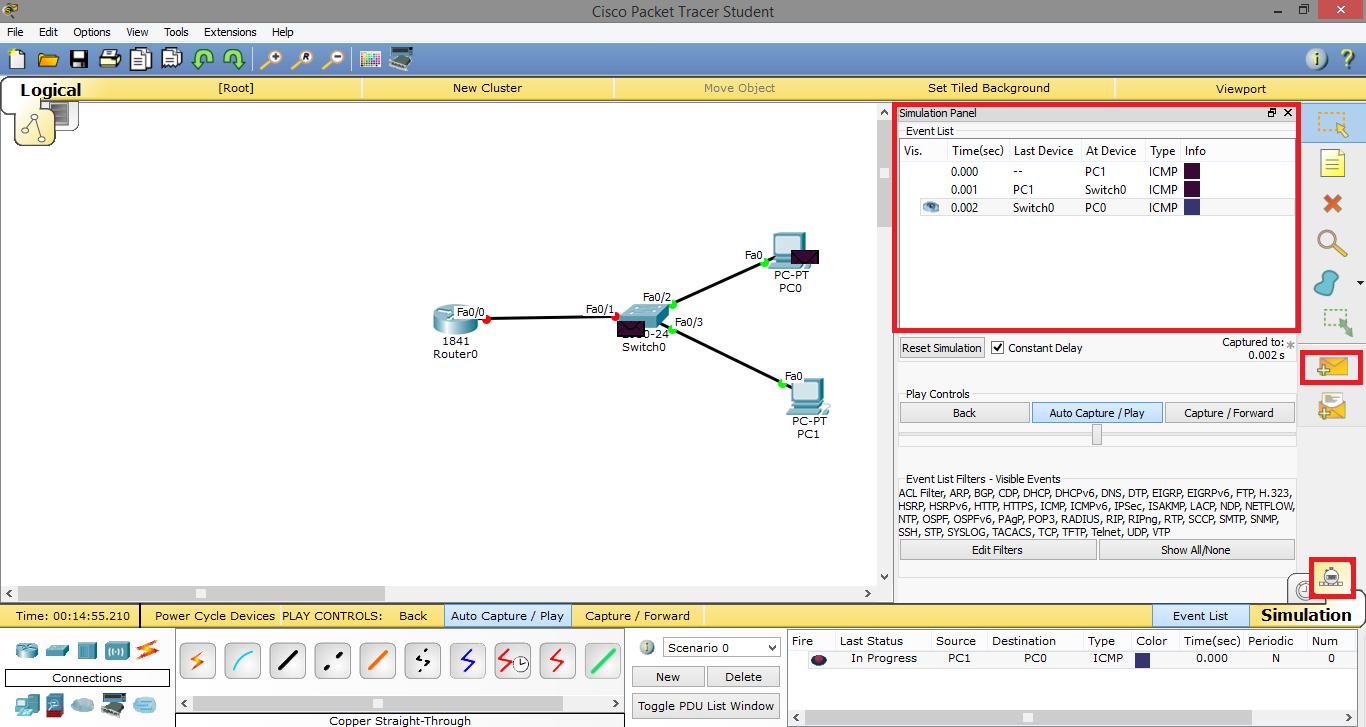Image resolution: width=1366 pixels, height=727 pixels.
Task: Open the File menu
Action: [x=15, y=32]
